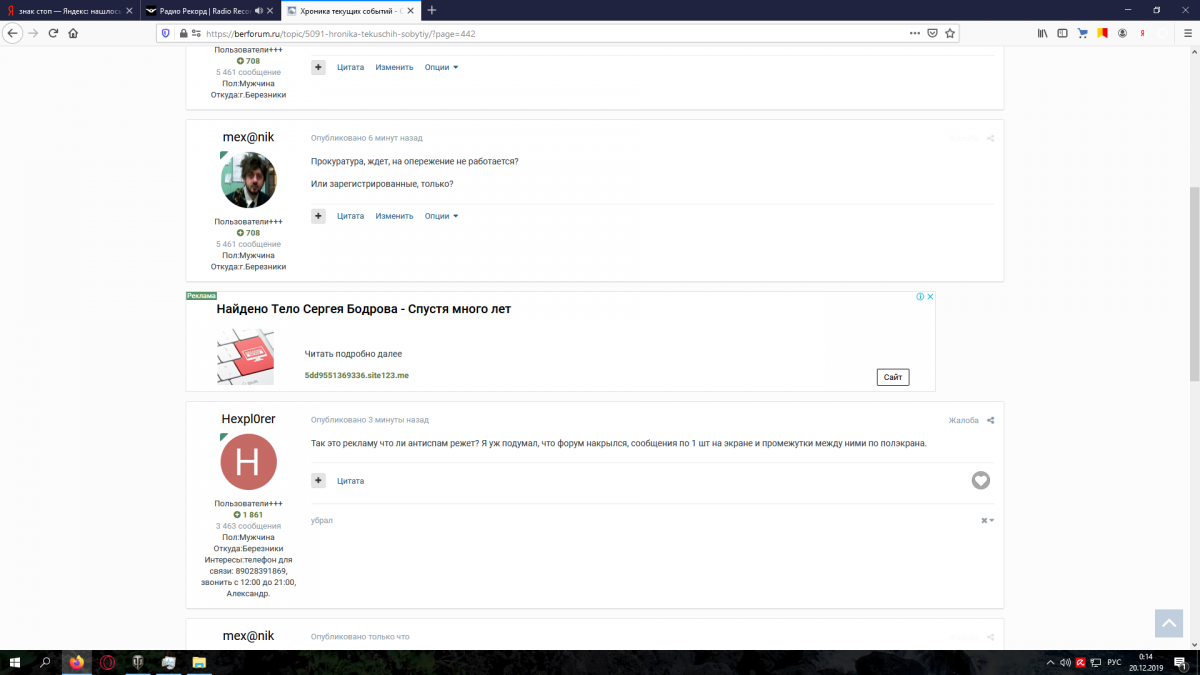The width and height of the screenshot is (1200, 675).
Task: Click the multi-quote plus button in Hexpl0rer's post
Action: [318, 481]
